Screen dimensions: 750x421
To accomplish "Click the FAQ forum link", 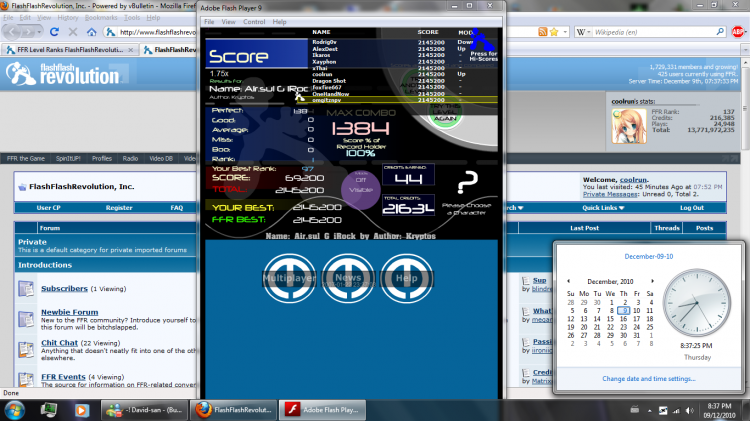I will pos(176,208).
